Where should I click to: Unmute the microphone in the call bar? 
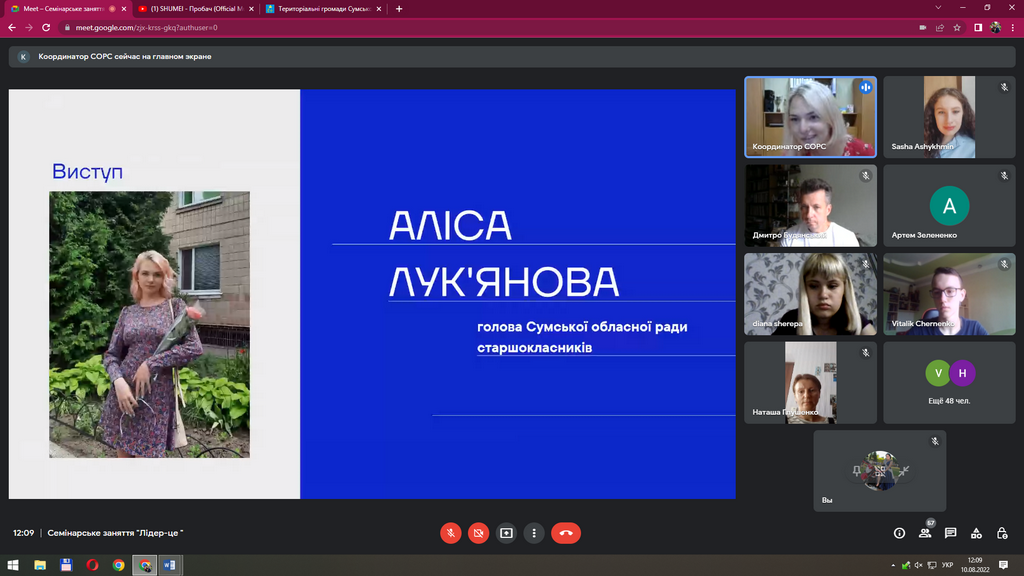451,533
